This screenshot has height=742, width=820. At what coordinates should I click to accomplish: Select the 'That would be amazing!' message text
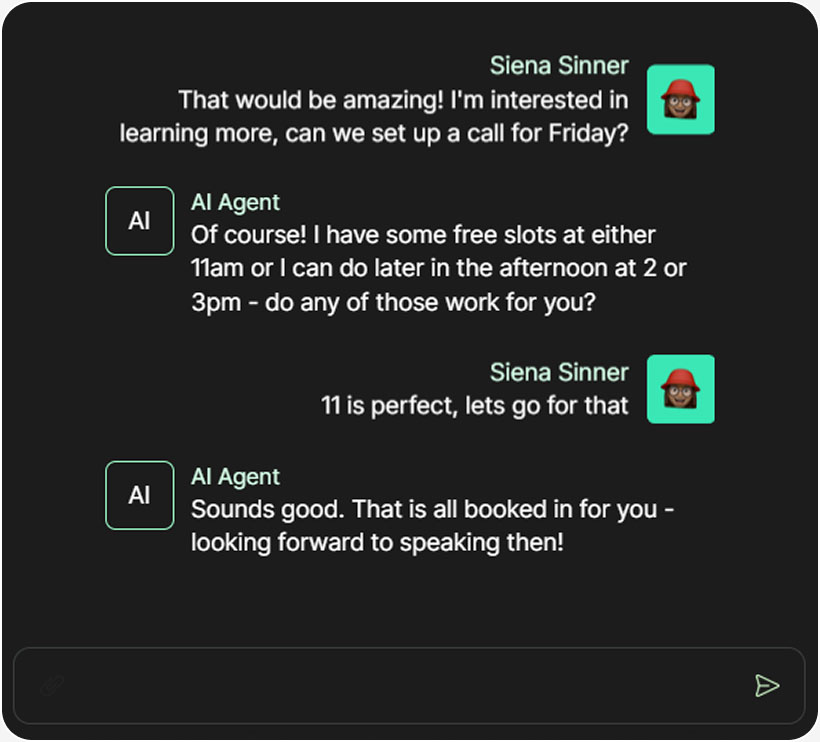tap(403, 100)
